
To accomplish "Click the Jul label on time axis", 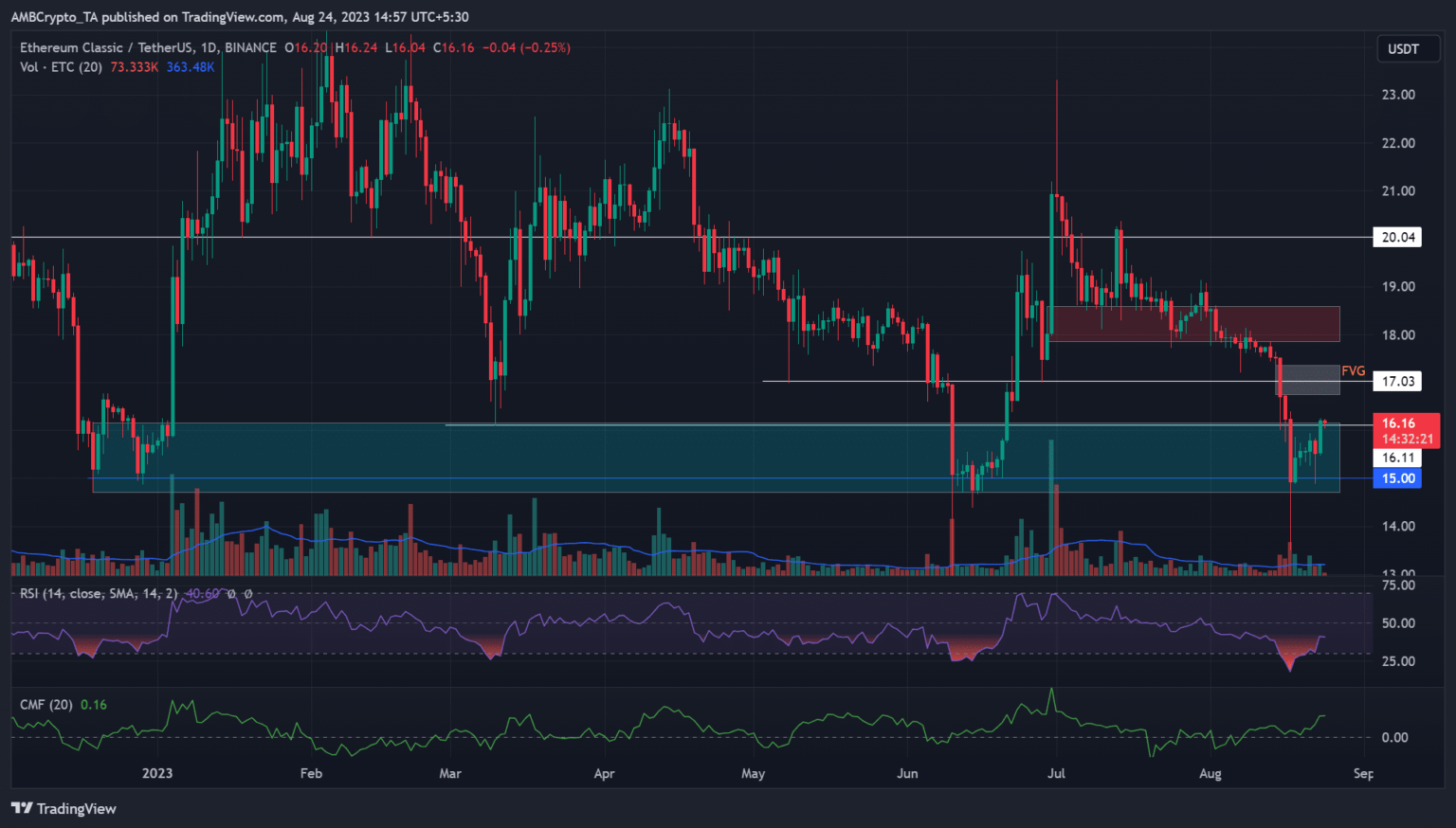I will point(1056,774).
